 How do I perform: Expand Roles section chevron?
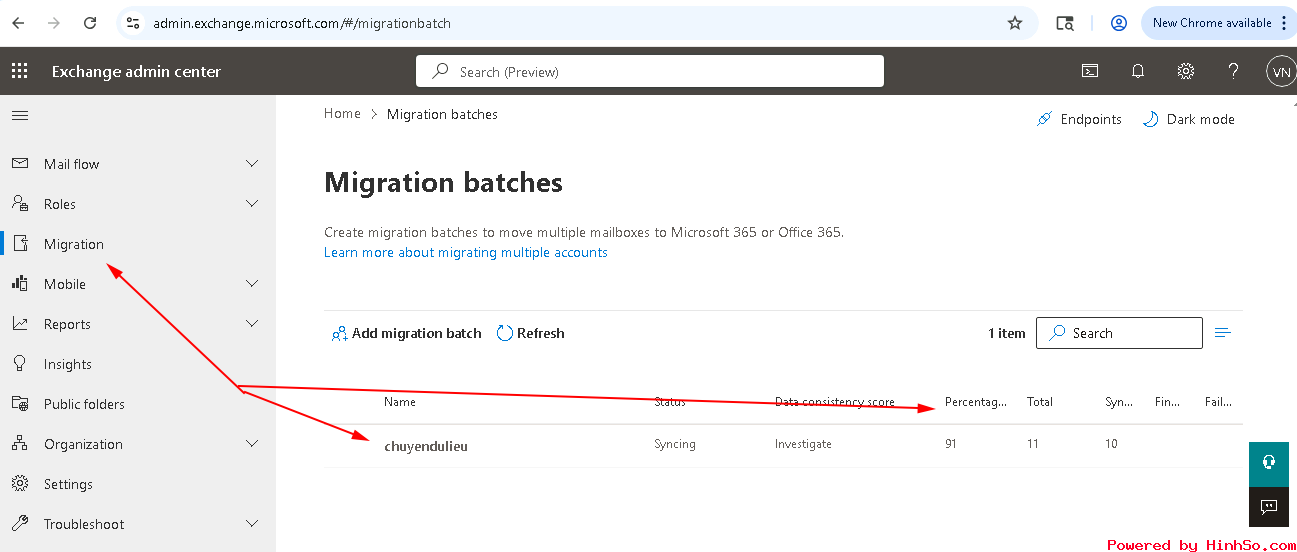[x=252, y=204]
